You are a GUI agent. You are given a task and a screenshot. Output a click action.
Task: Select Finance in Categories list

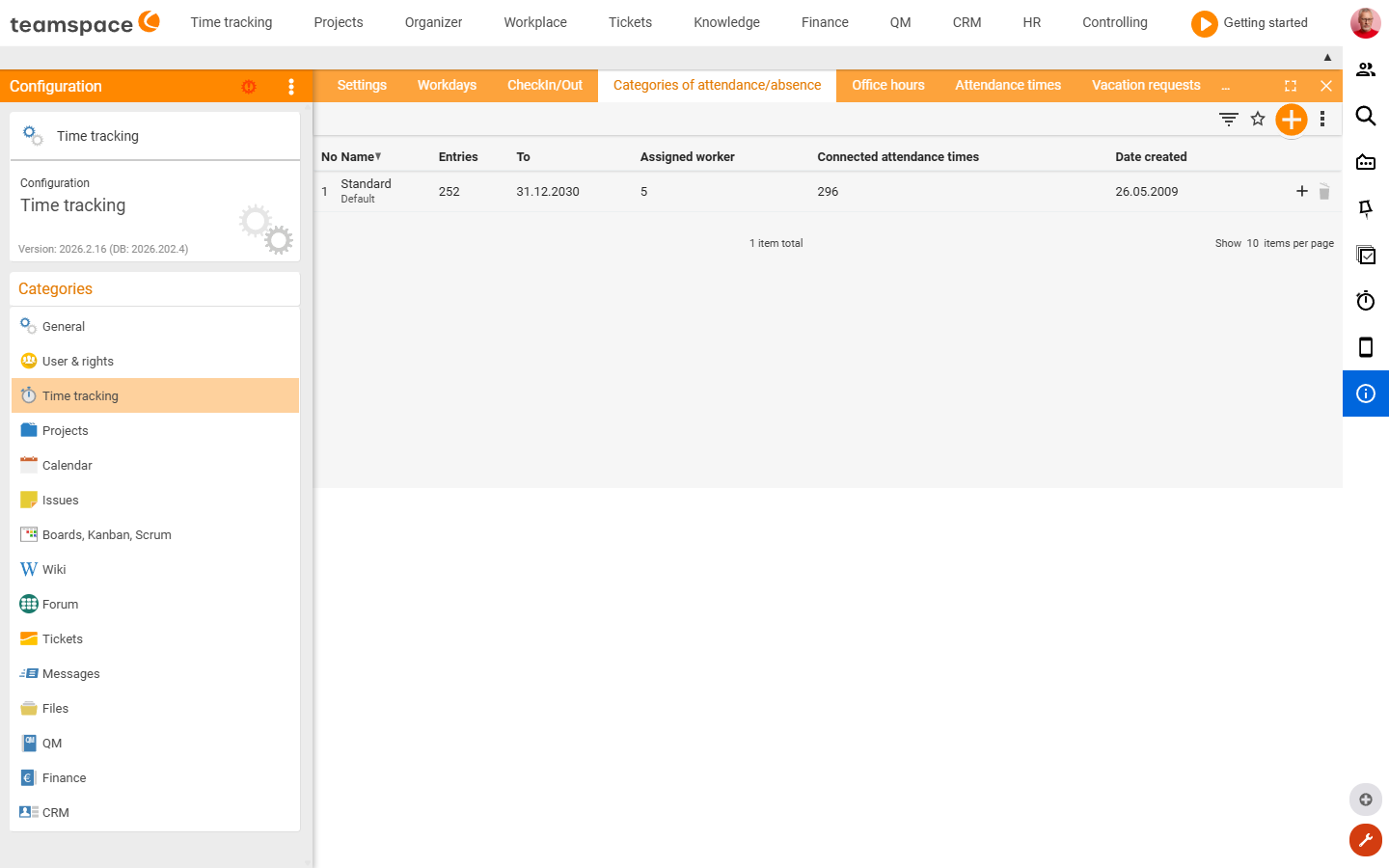(x=155, y=777)
